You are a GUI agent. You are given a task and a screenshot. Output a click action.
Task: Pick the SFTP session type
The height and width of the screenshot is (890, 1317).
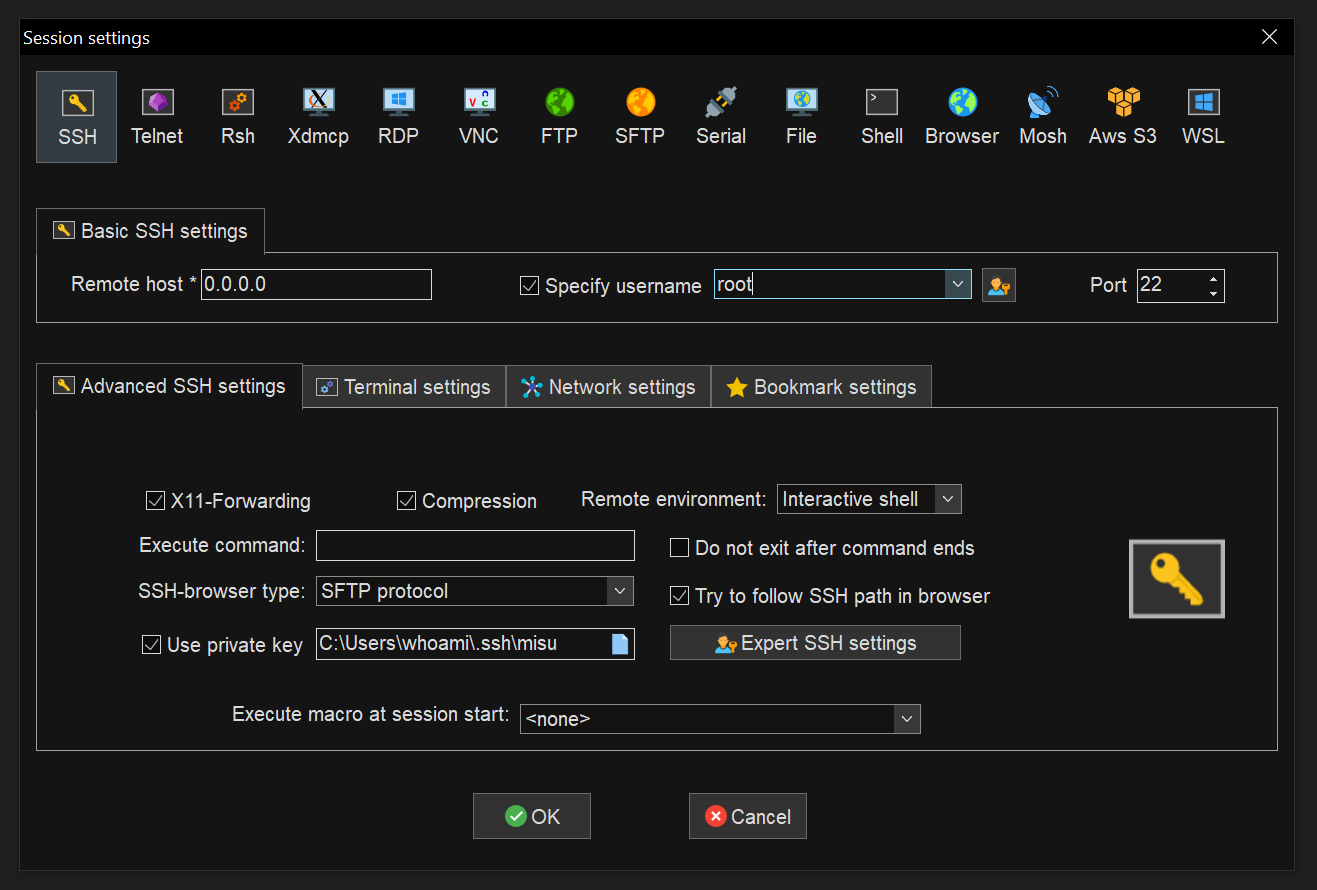(x=640, y=116)
